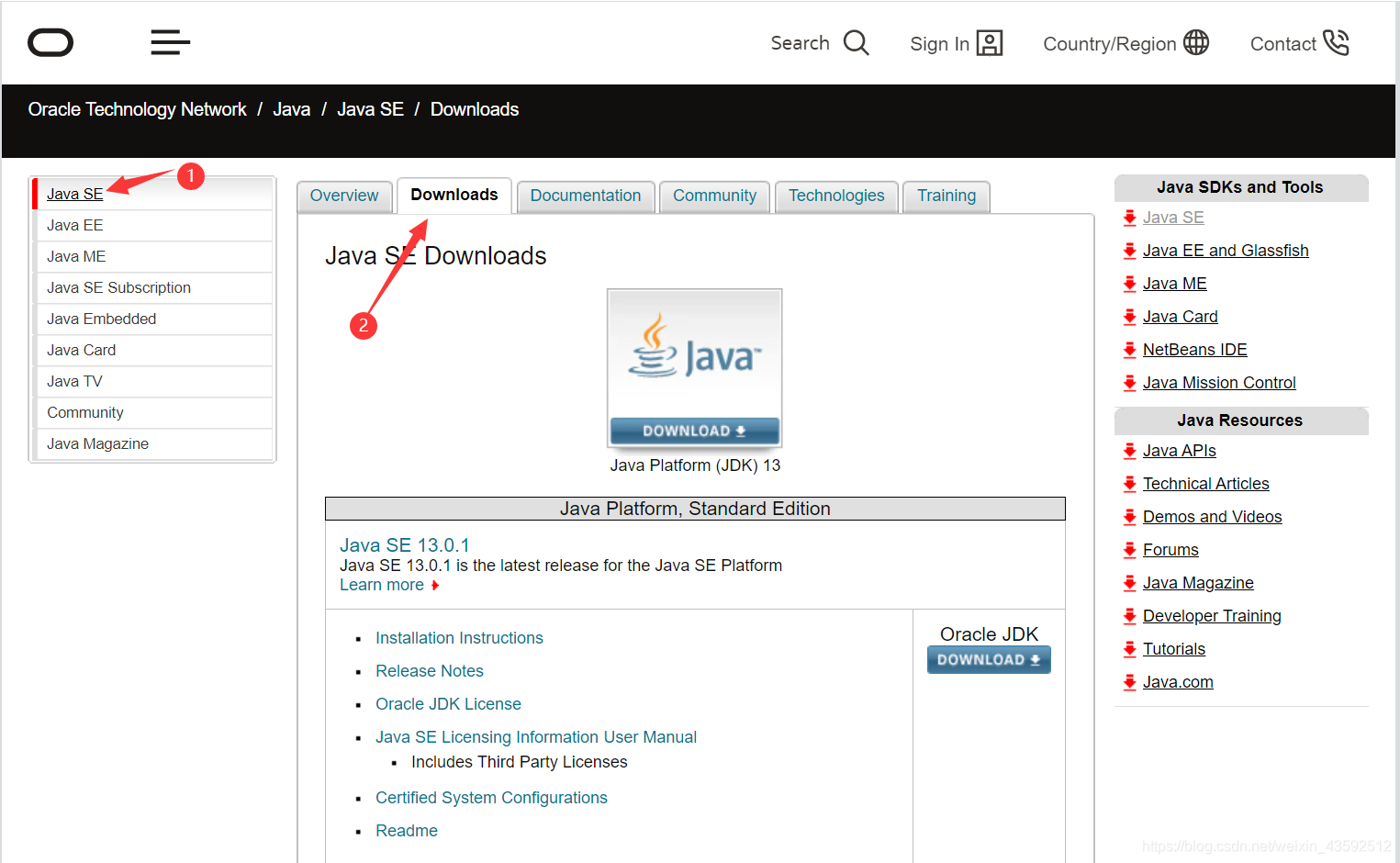This screenshot has width=1400, height=863.
Task: Click download arrow icon beside NetBeans IDE
Action: [1129, 350]
